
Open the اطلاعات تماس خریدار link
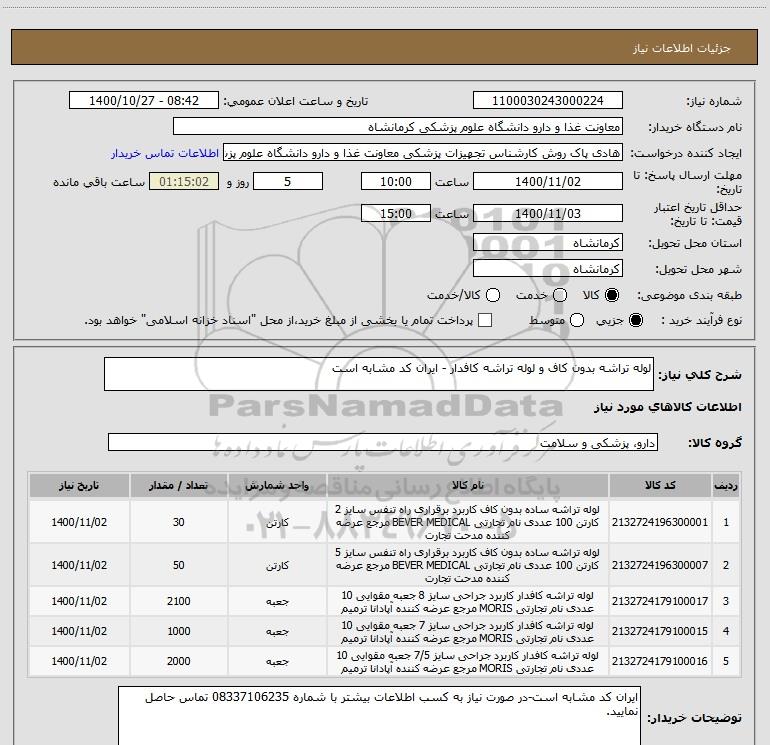pyautogui.click(x=165, y=153)
